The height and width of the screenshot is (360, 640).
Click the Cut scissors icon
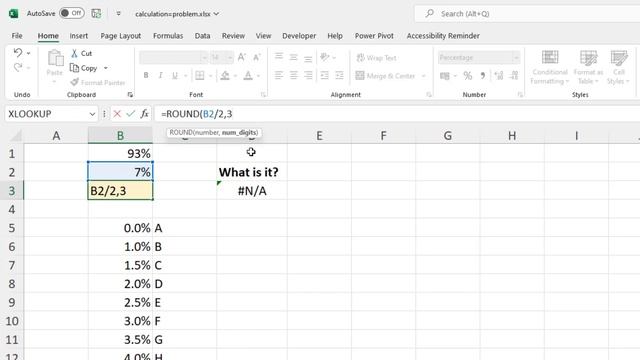tap(74, 53)
